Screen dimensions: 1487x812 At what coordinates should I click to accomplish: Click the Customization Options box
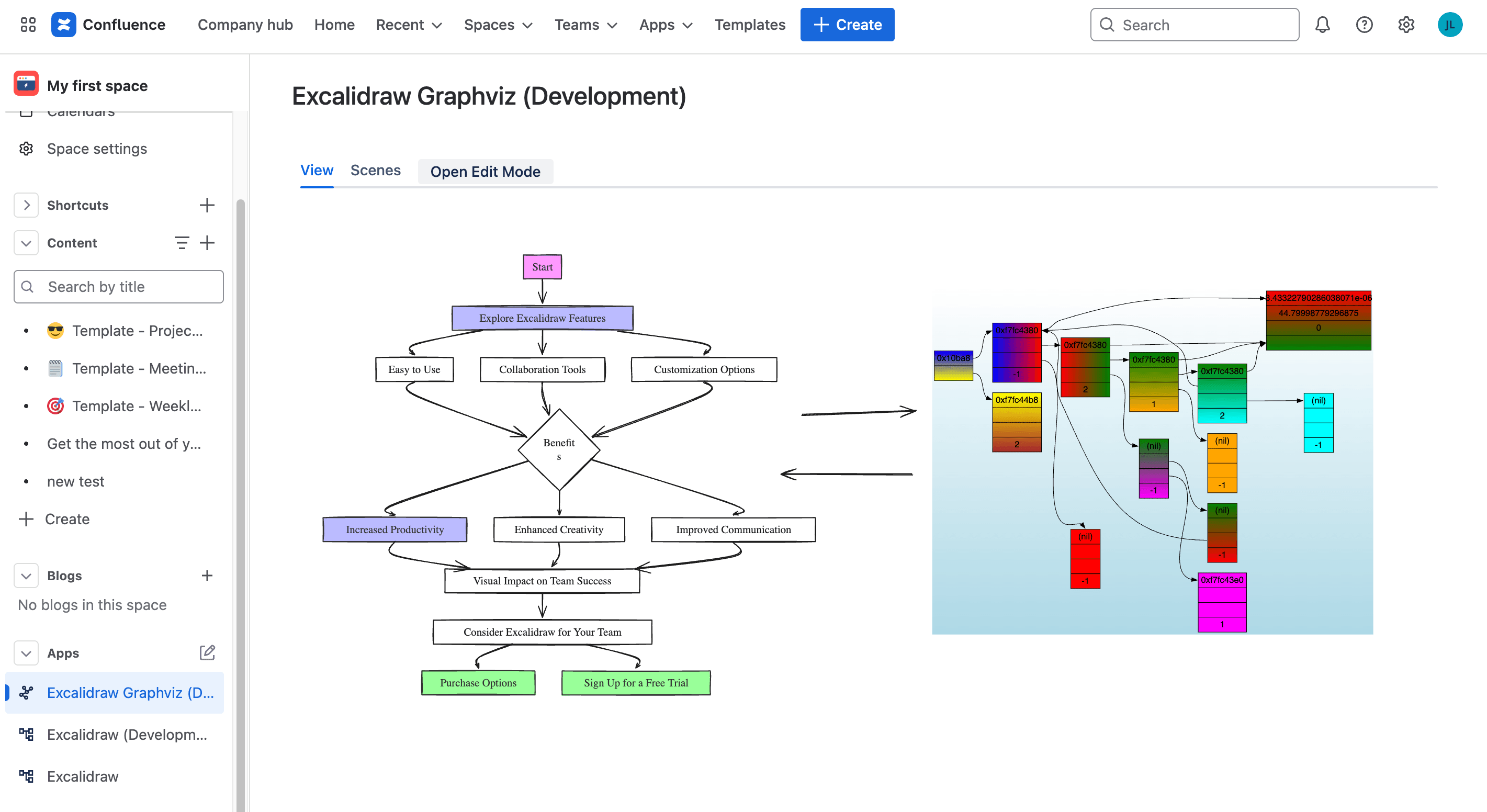(x=704, y=369)
